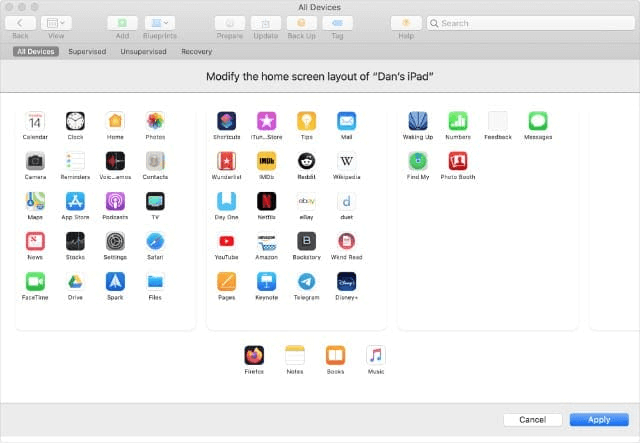Click the Telegram app icon

click(x=306, y=281)
